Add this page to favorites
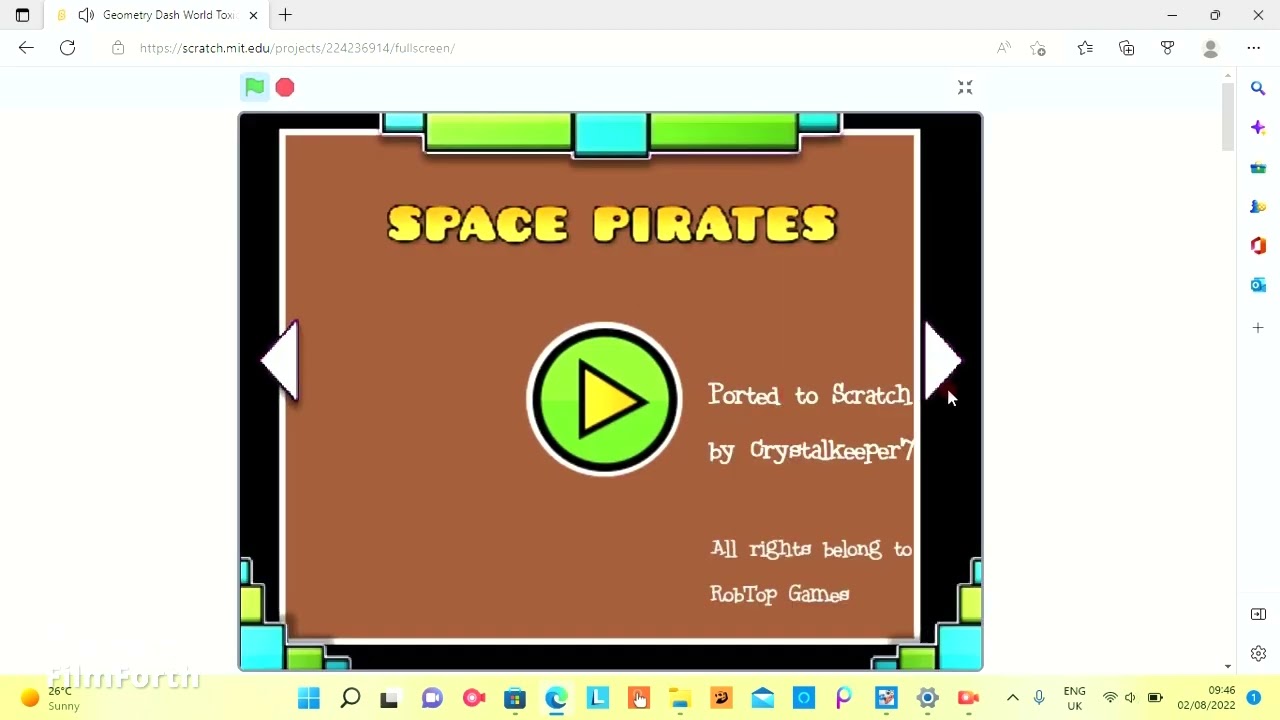Viewport: 1280px width, 720px height. point(1038,48)
